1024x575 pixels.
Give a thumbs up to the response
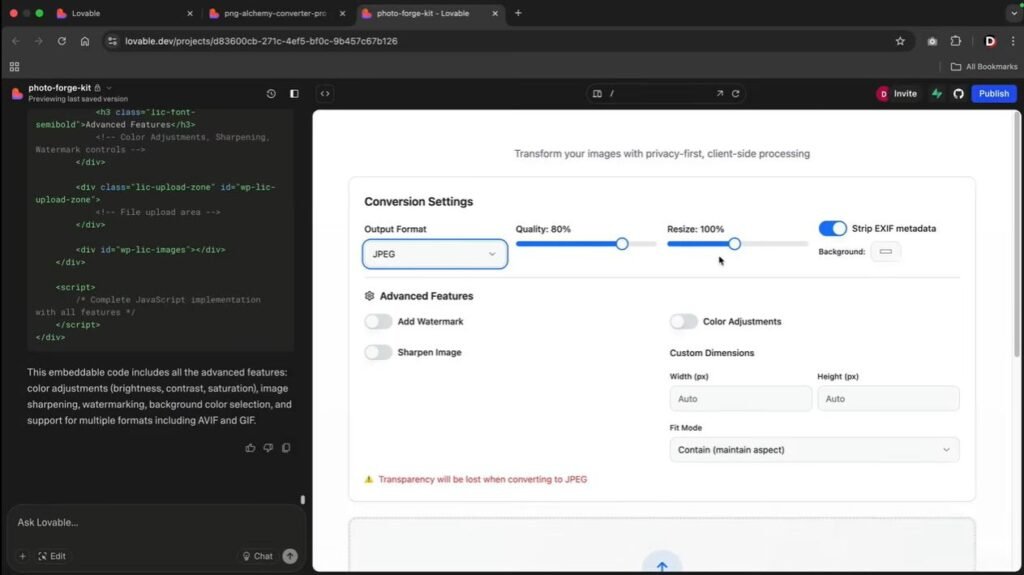[250, 448]
